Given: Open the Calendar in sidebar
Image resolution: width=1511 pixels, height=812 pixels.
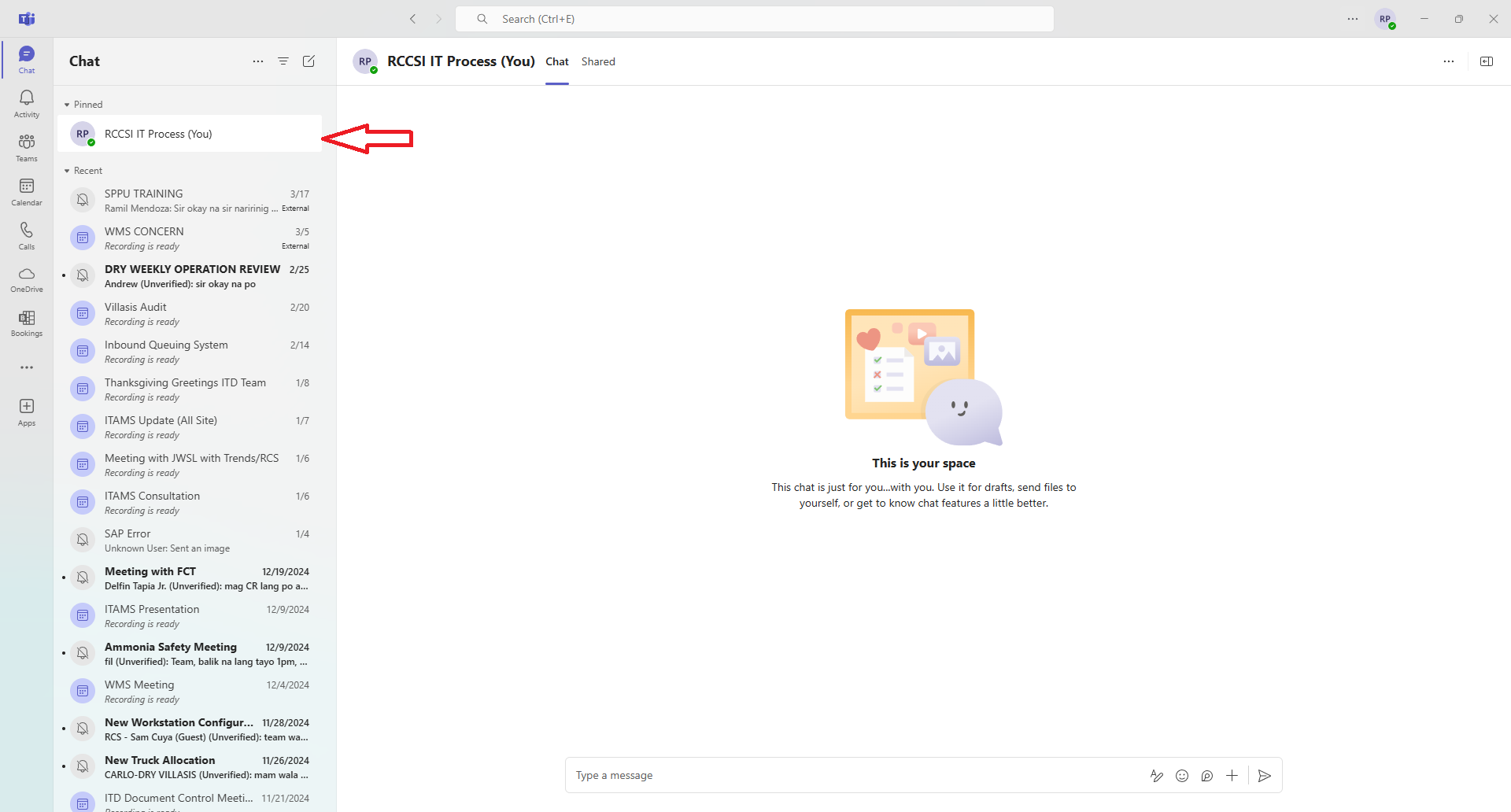Looking at the screenshot, I should pyautogui.click(x=27, y=191).
